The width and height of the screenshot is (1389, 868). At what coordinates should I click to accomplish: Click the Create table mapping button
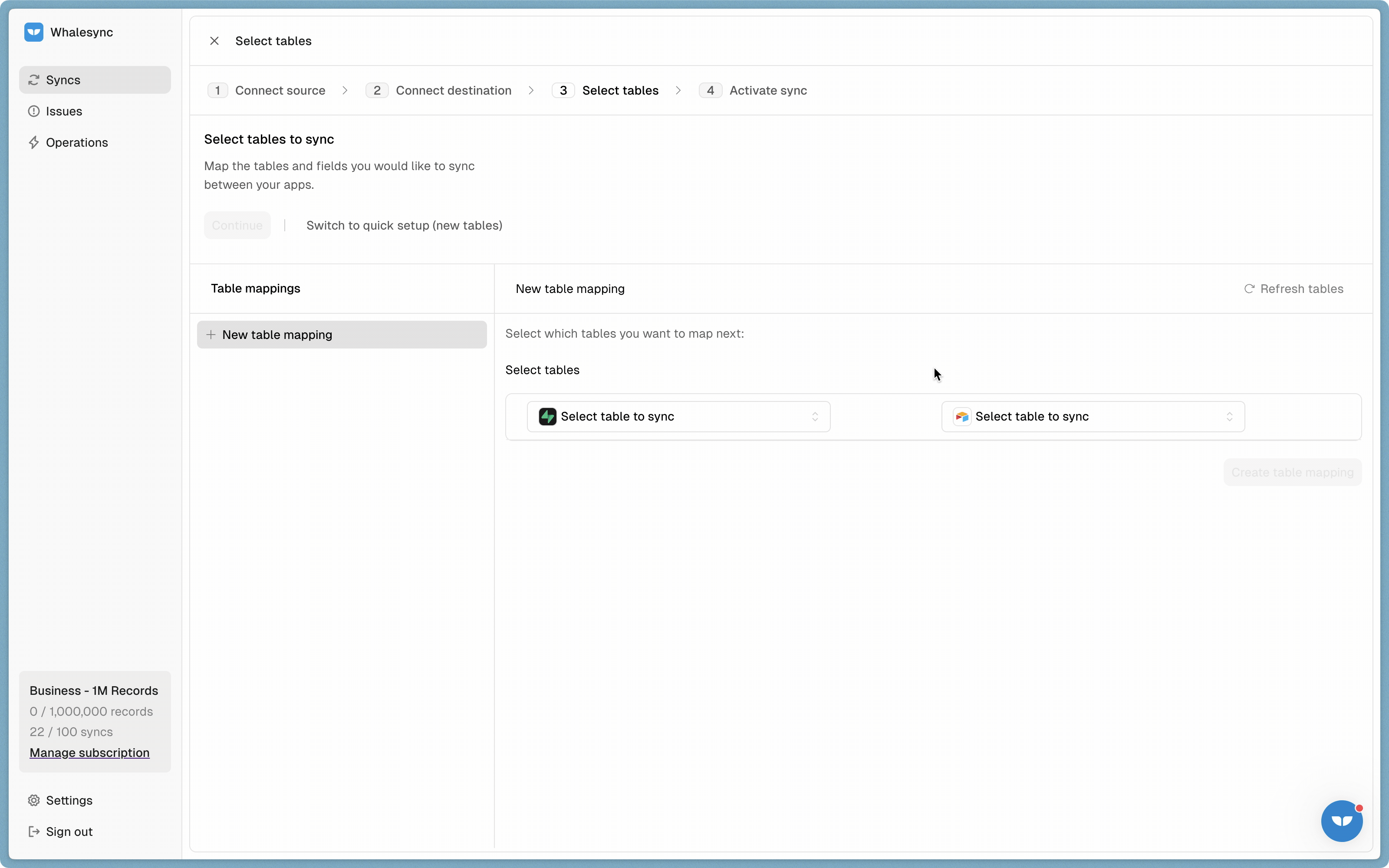pos(1292,473)
